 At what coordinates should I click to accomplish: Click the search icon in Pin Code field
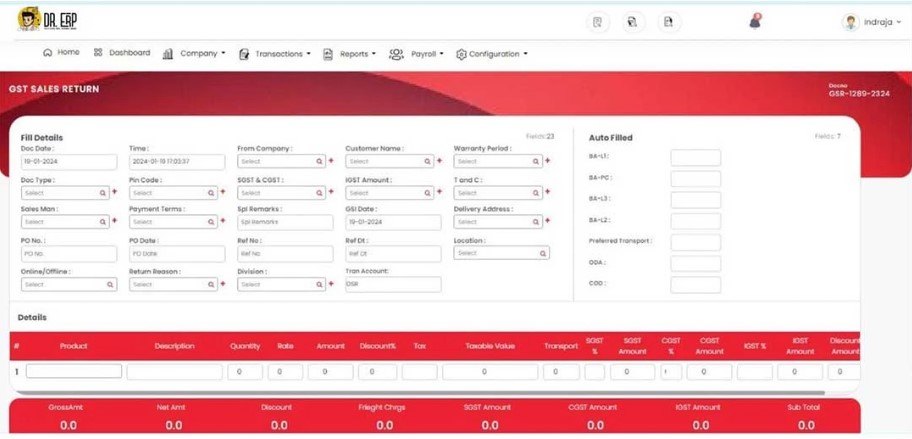point(210,193)
